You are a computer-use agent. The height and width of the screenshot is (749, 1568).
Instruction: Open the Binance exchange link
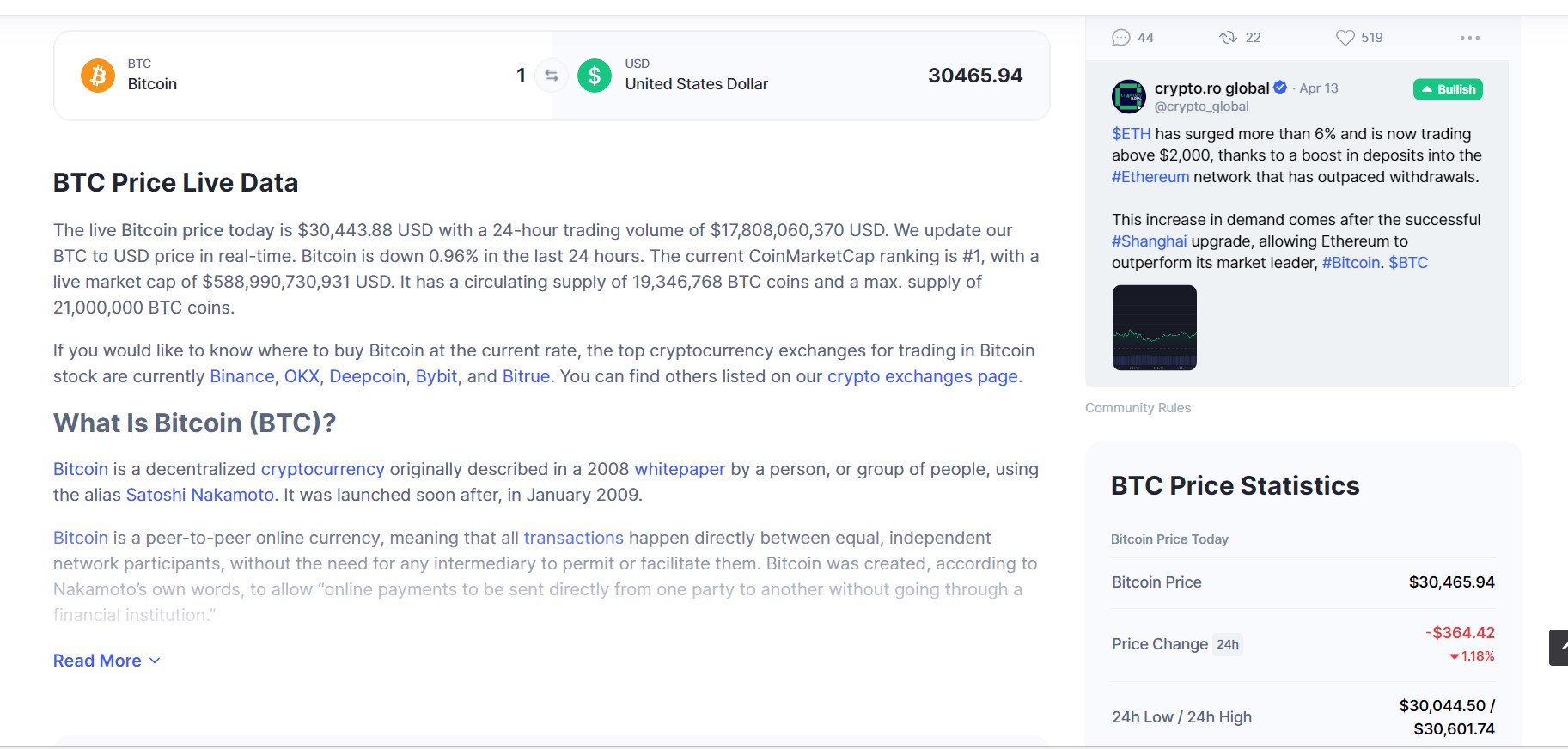[242, 376]
